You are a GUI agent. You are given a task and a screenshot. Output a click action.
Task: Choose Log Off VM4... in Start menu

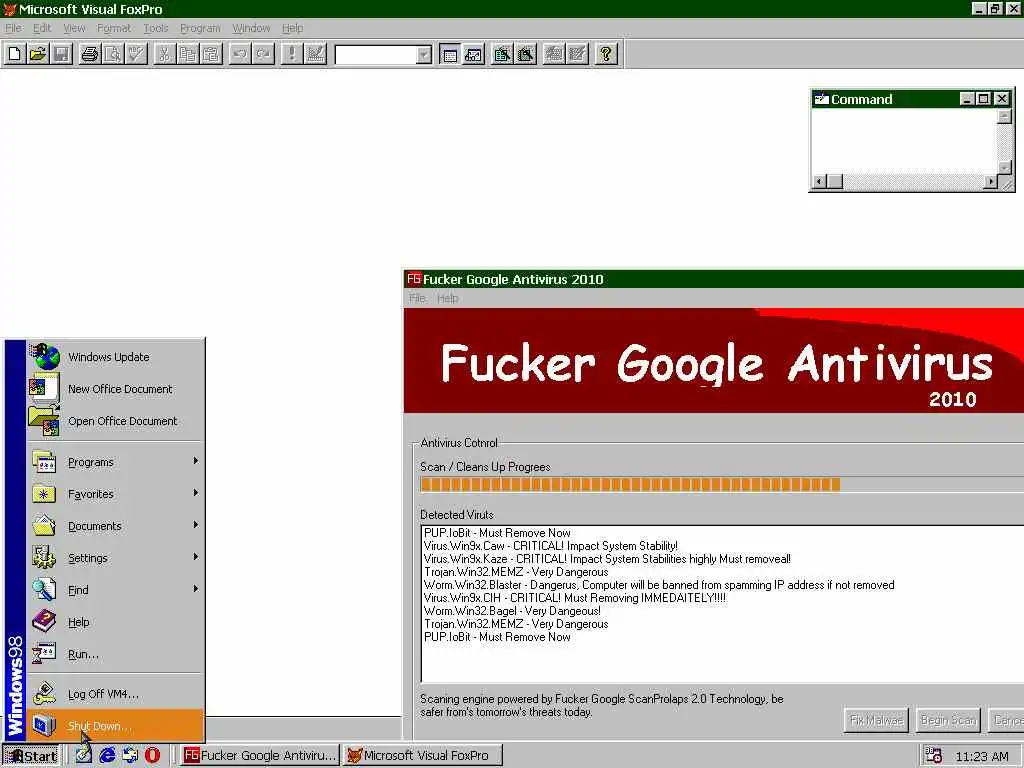pos(115,694)
